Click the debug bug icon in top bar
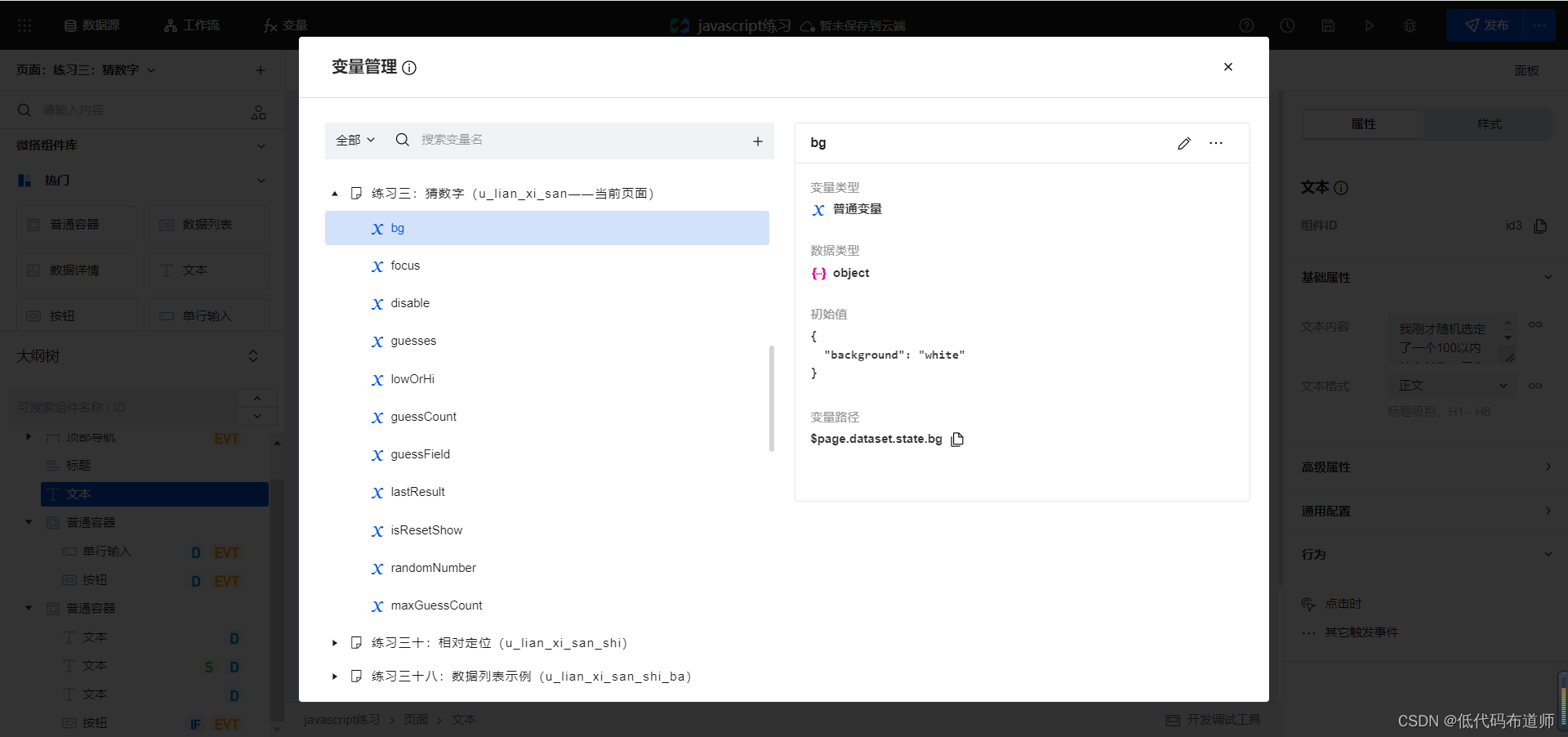This screenshot has width=1568, height=737. [1410, 25]
